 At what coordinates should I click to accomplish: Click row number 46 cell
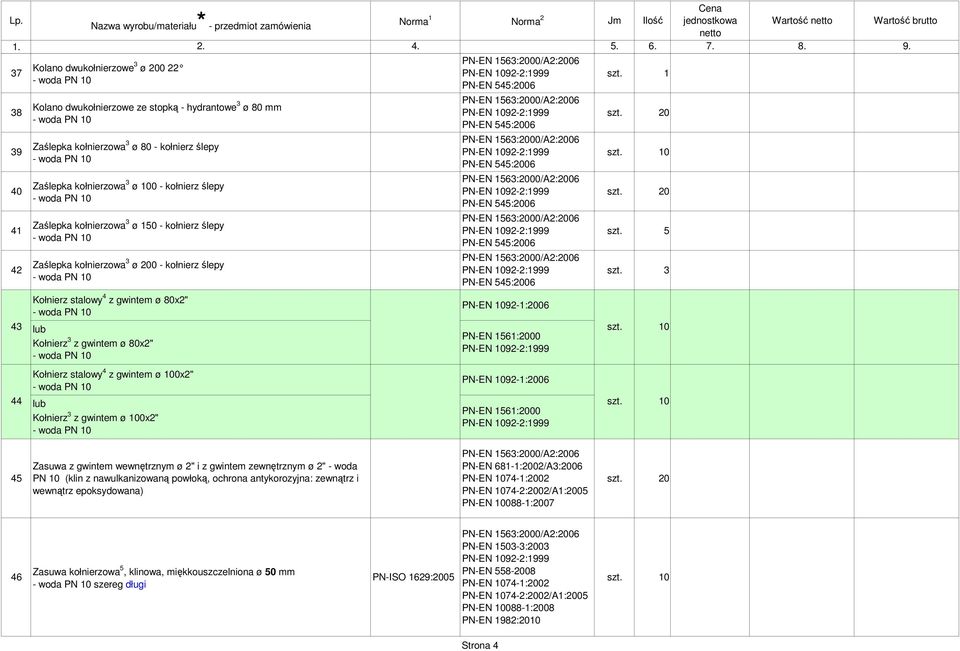pos(16,577)
